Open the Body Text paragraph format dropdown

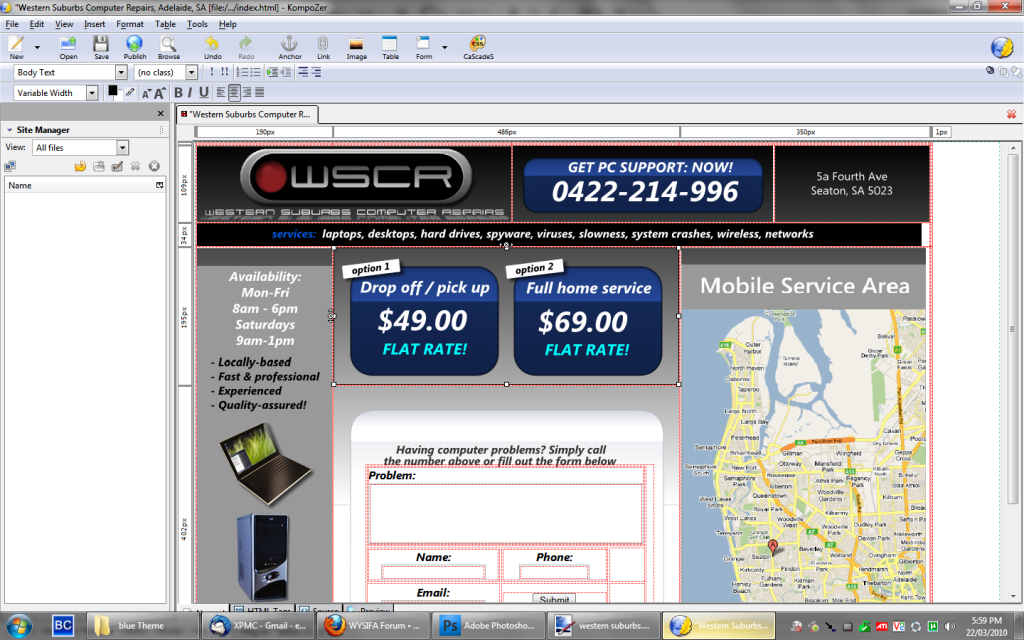(121, 72)
